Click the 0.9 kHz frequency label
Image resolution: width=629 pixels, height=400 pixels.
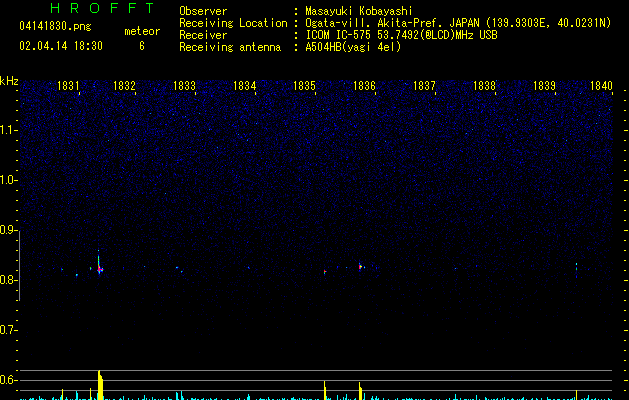(8, 230)
